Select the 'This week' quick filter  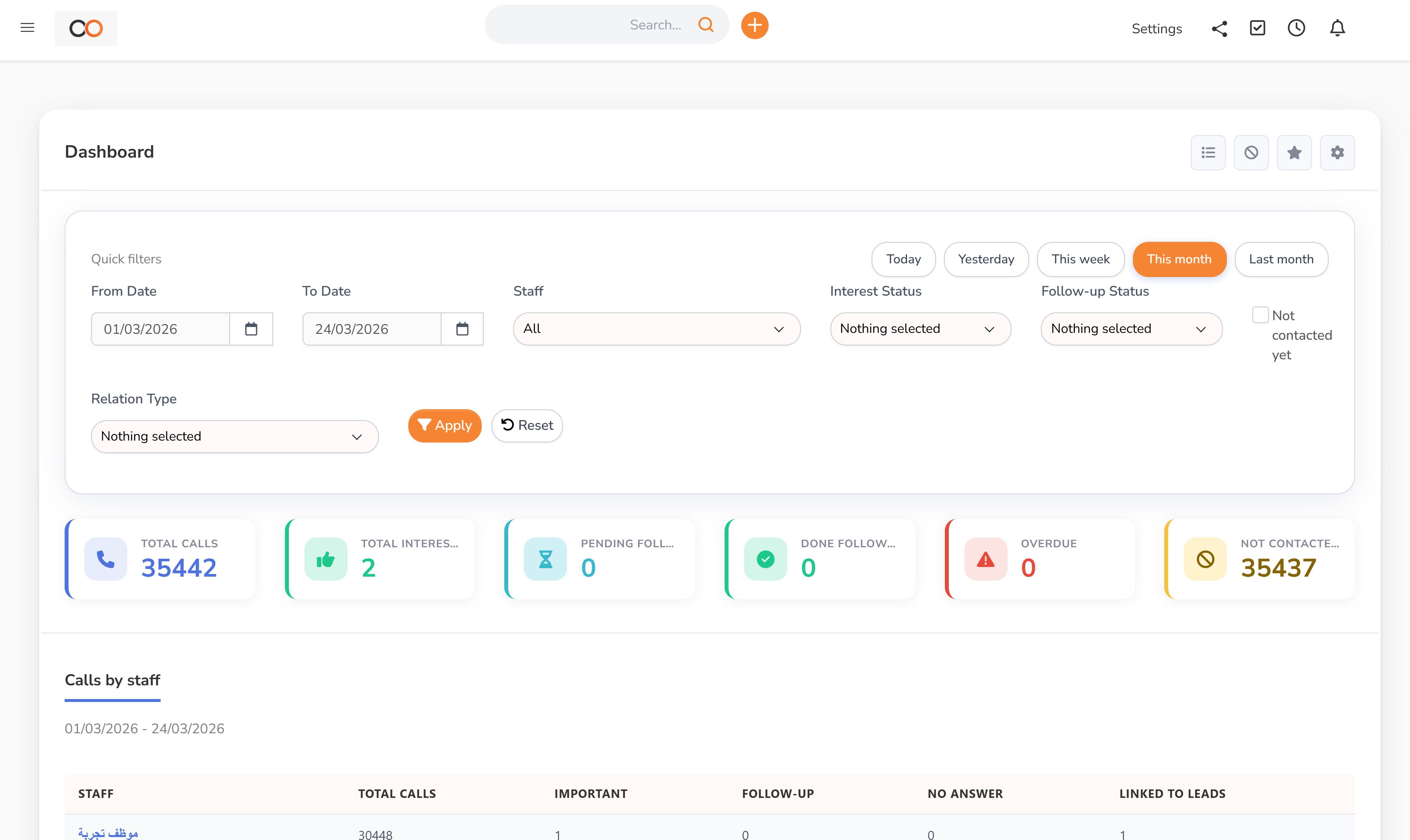[1081, 259]
